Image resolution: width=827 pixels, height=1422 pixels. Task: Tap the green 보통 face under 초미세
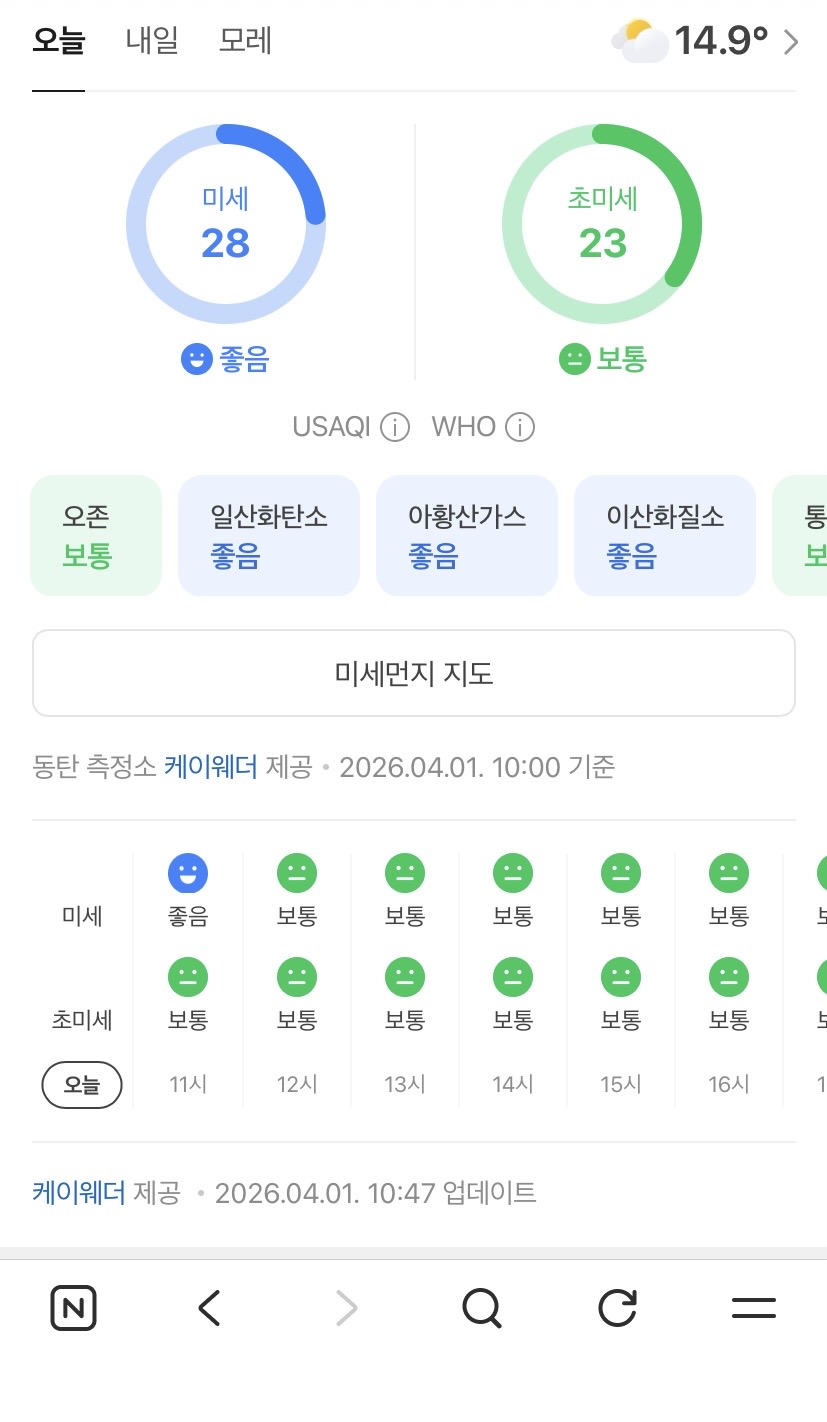point(573,360)
